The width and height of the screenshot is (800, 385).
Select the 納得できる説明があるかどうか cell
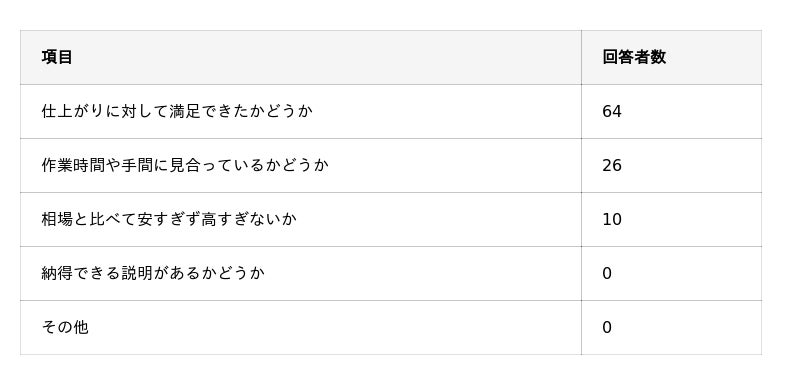(x=301, y=273)
